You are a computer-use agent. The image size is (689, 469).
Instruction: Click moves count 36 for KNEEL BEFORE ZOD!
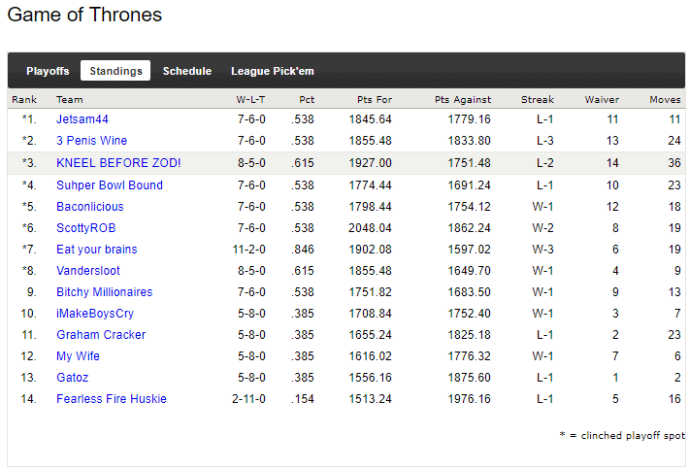click(x=674, y=163)
